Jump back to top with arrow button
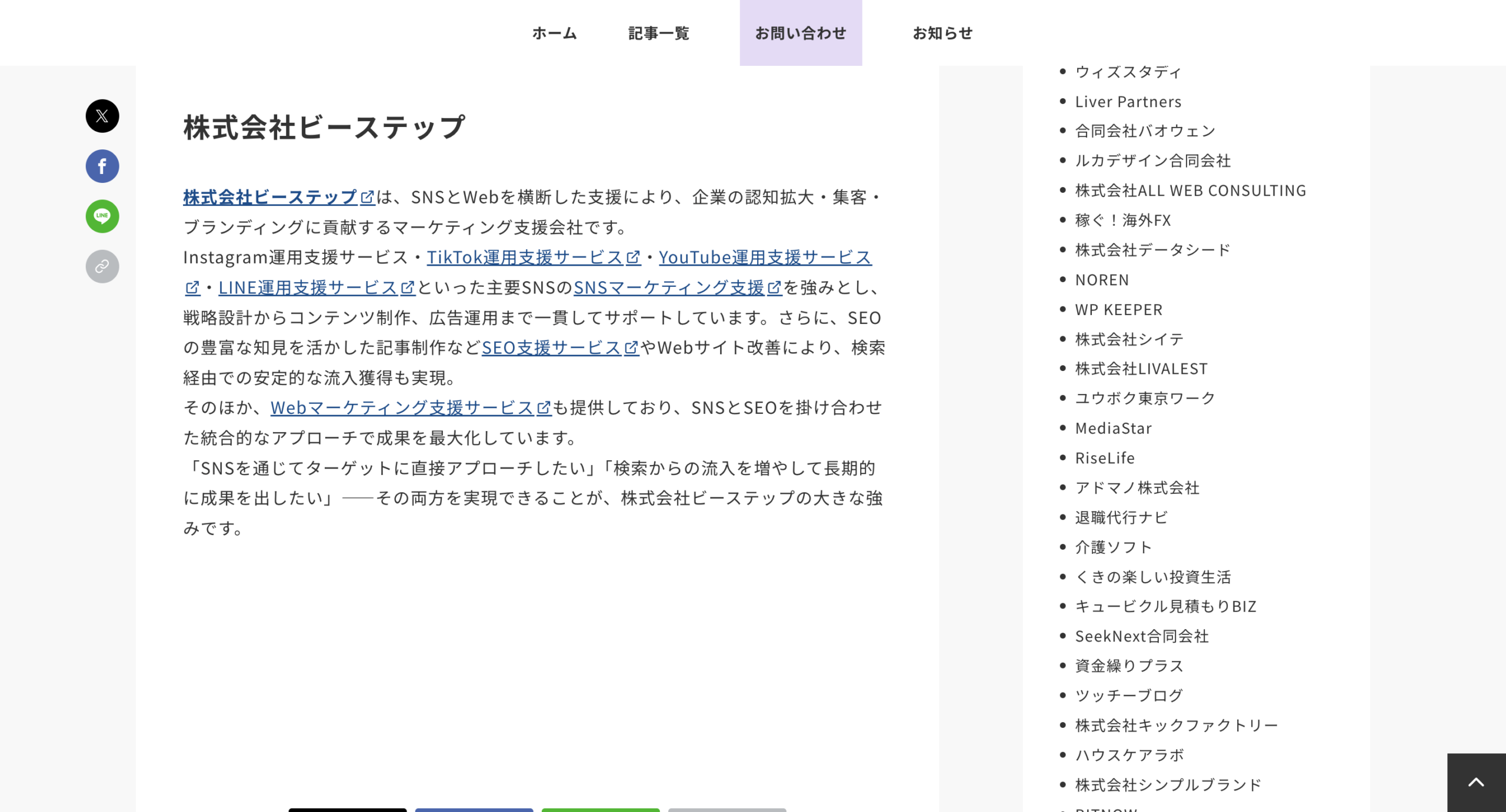The width and height of the screenshot is (1506, 812). tap(1477, 783)
